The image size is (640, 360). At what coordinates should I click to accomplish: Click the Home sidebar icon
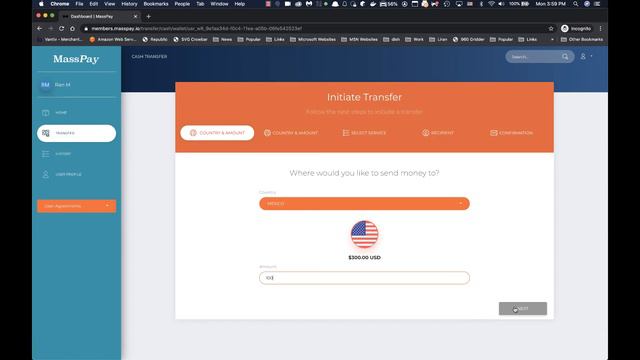tap(45, 113)
